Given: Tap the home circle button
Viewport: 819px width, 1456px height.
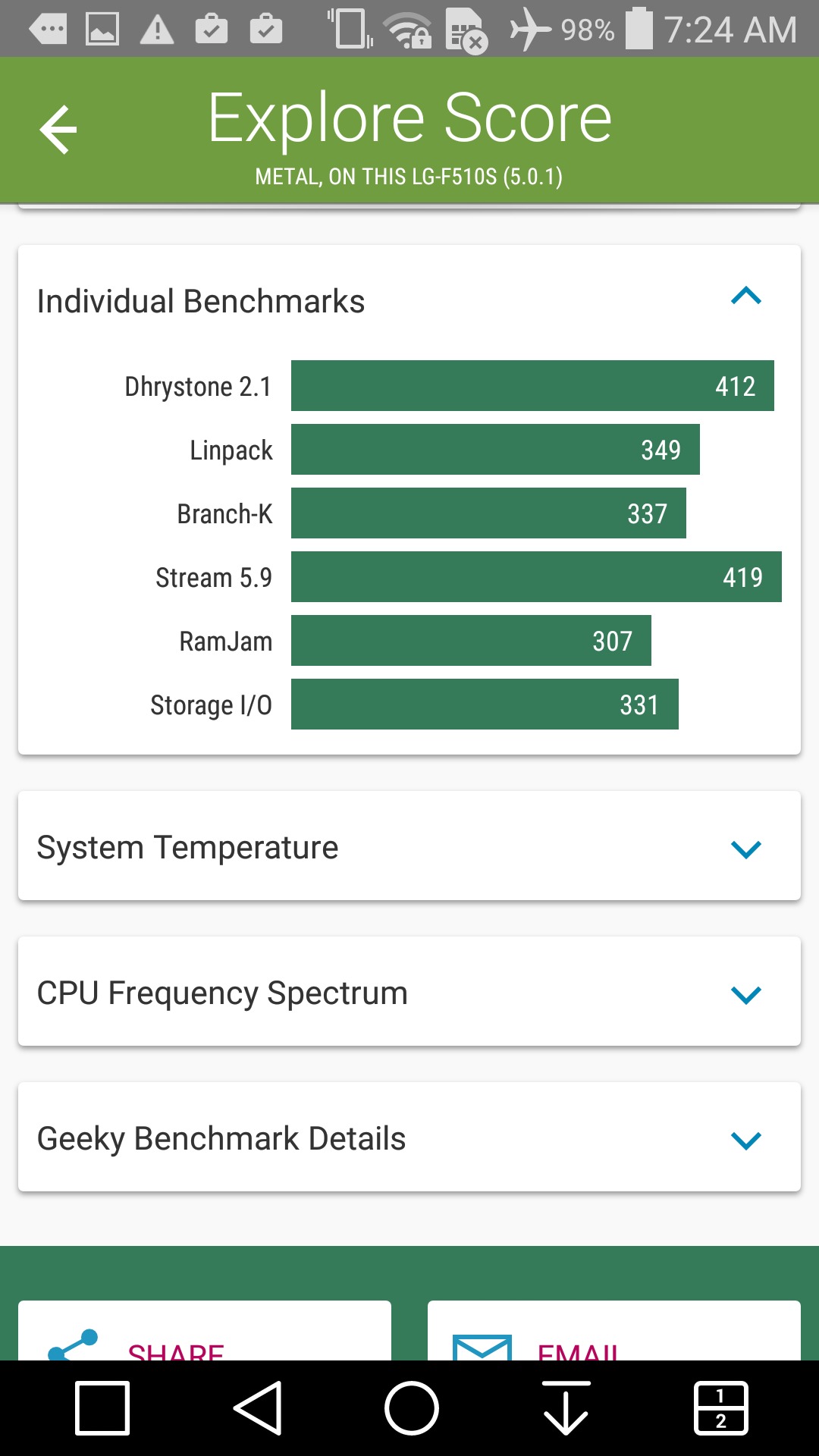Looking at the screenshot, I should point(411,1408).
